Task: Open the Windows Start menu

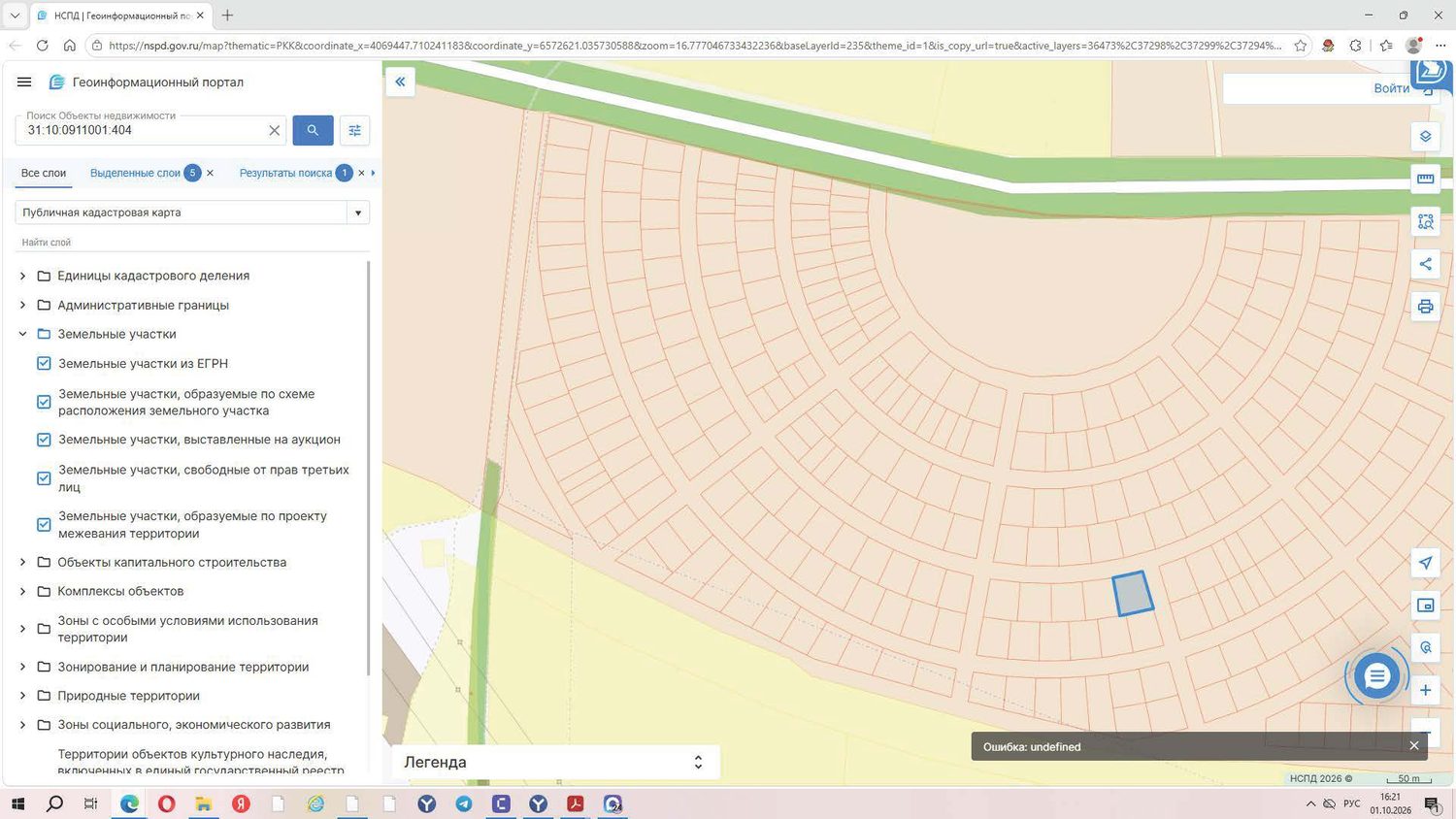Action: pos(17,803)
